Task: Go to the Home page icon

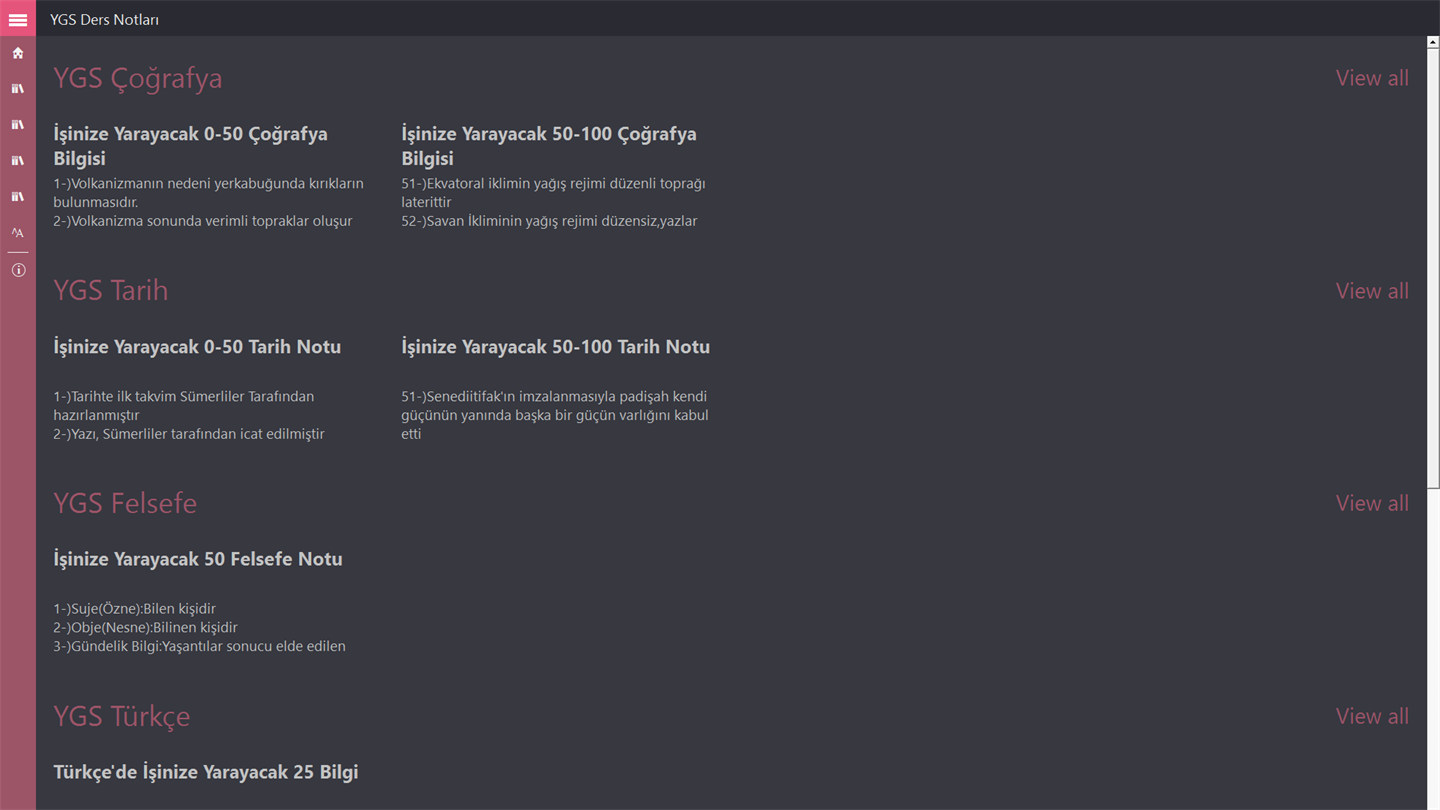Action: click(18, 53)
